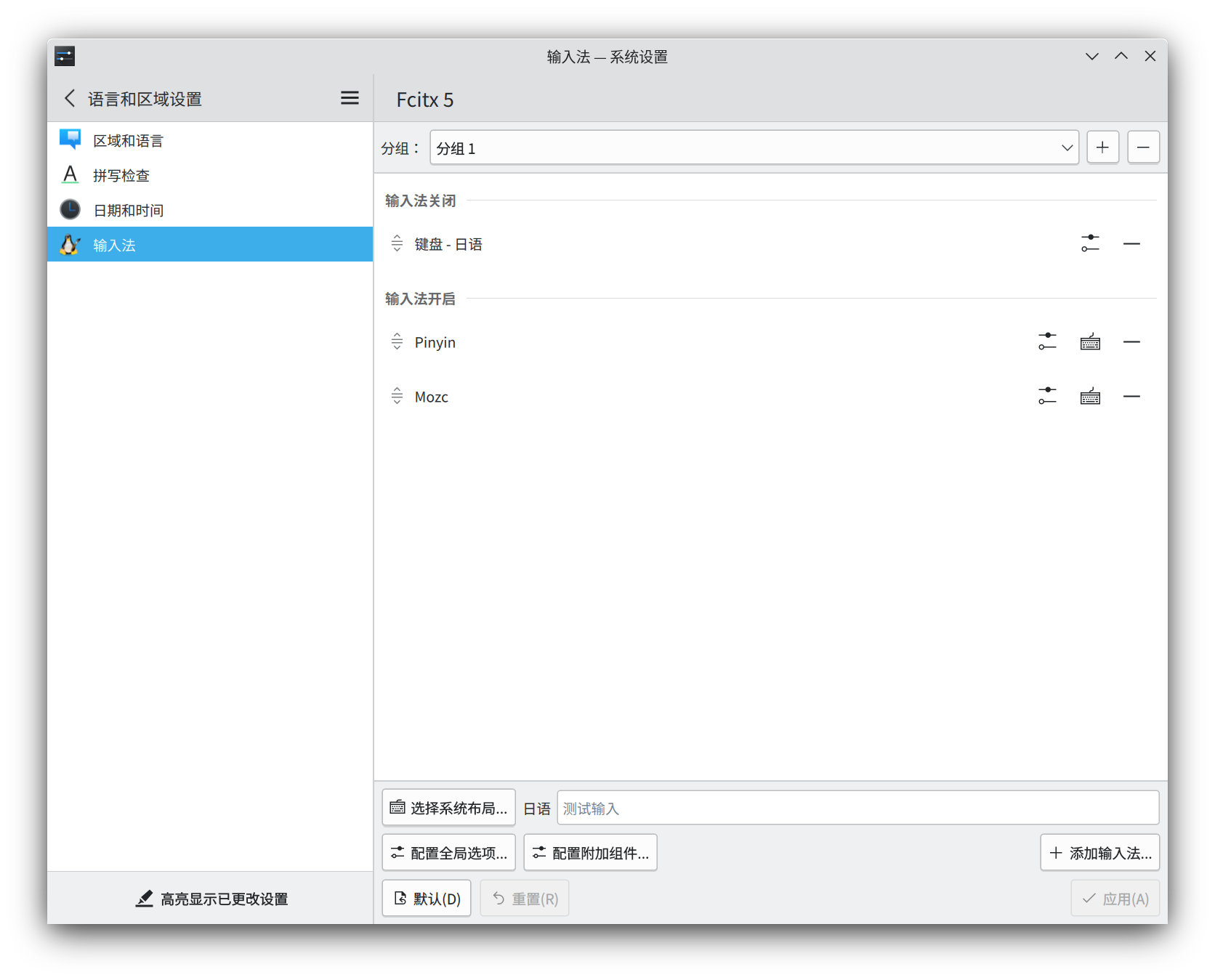Open configuration for Pinyin input method
The width and height of the screenshot is (1215, 980).
[1047, 341]
